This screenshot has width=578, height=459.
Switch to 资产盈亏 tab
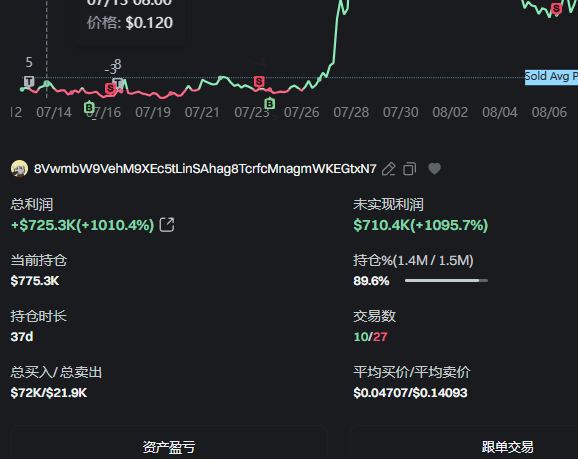click(x=169, y=447)
